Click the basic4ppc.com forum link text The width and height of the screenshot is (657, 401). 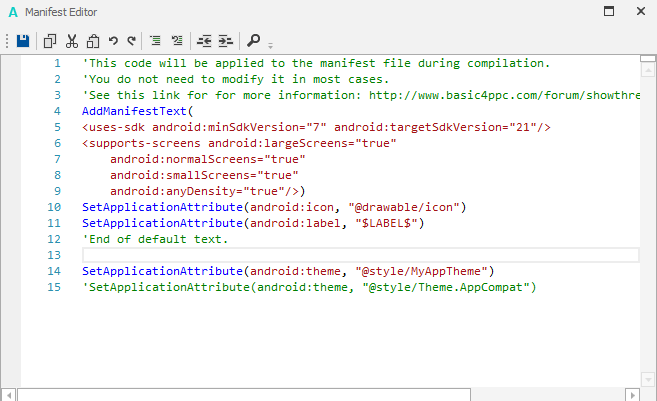[504, 95]
